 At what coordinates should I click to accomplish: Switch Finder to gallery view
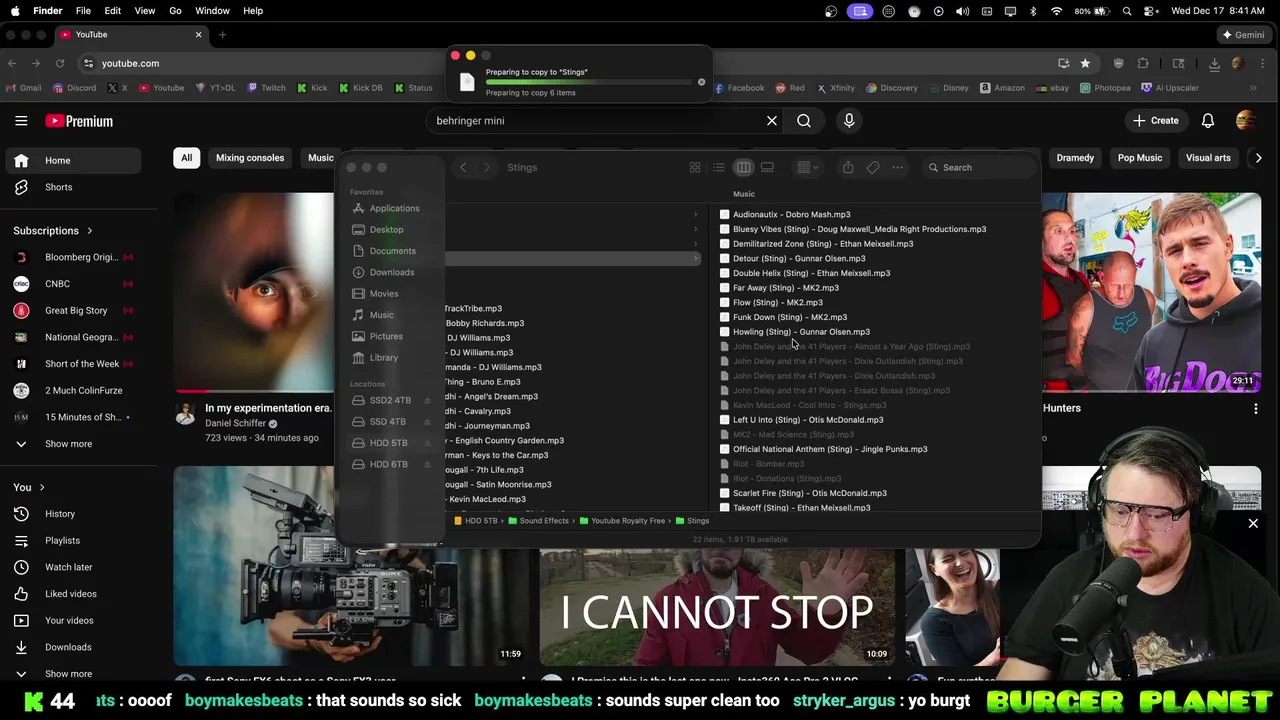pyautogui.click(x=767, y=167)
